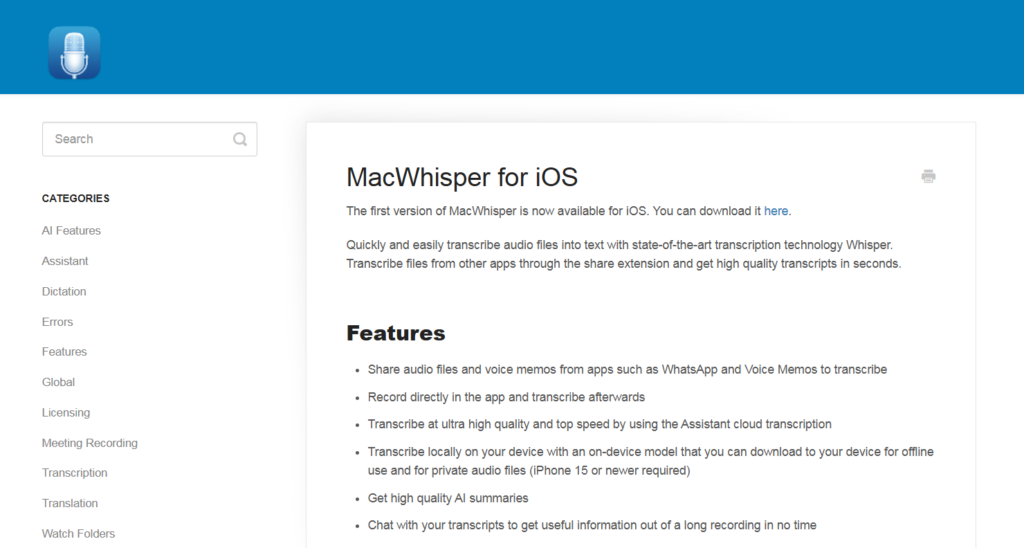Viewport: 1024px width, 548px height.
Task: Open the Meeting Recording category
Action: click(89, 443)
